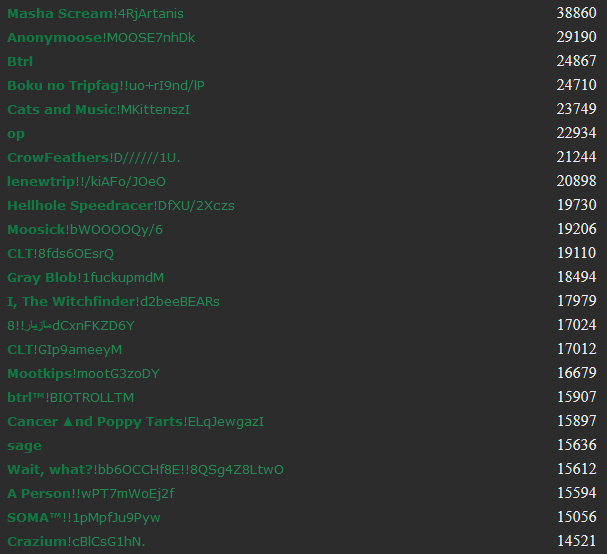Select the name Boku no Tripfag

tap(63, 86)
